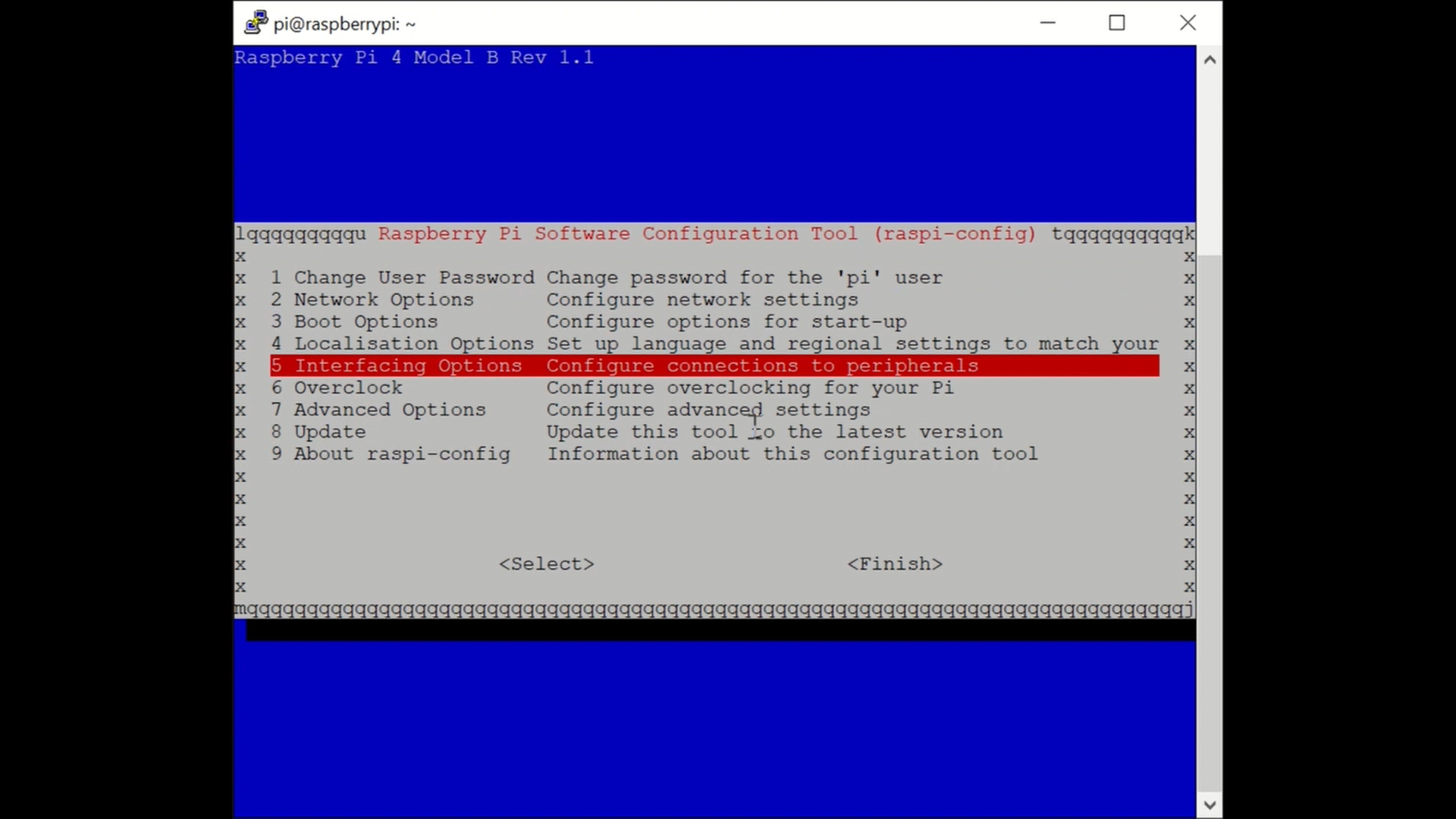Click the Finish button

(893, 563)
